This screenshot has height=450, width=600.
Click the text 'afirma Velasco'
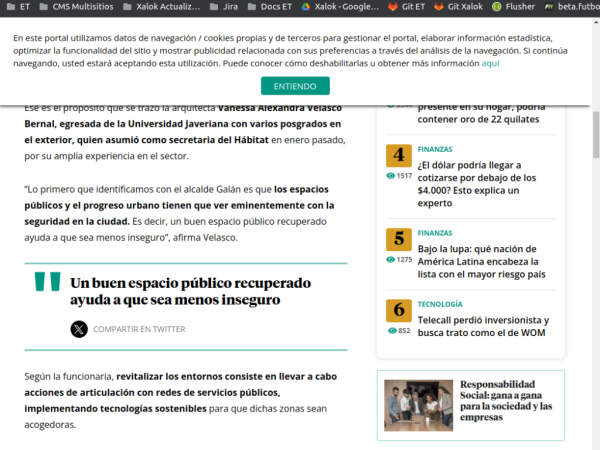pyautogui.click(x=205, y=238)
